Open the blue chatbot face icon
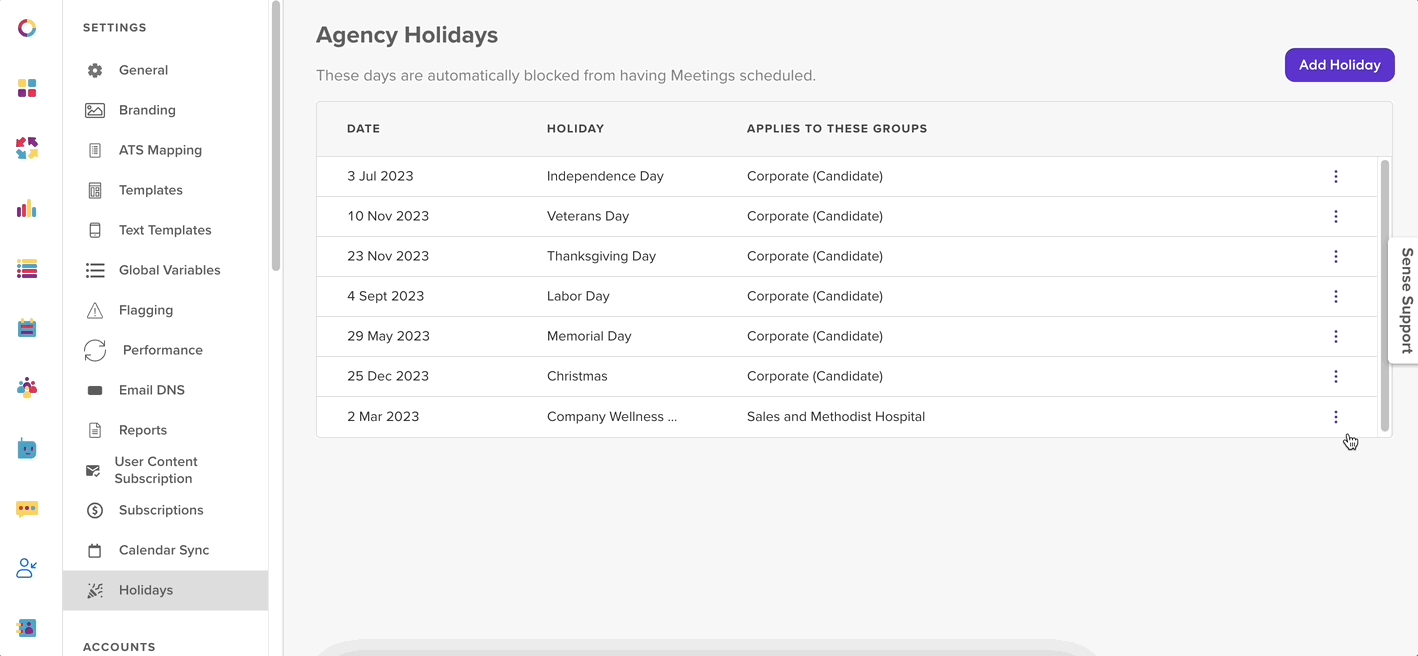The image size is (1418, 656). pos(27,449)
